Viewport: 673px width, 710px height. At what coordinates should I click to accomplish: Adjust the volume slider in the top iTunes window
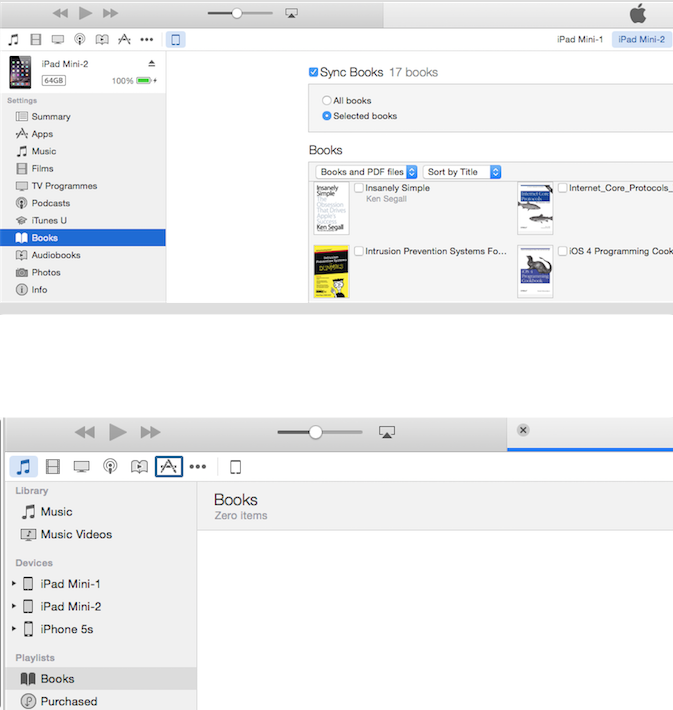pyautogui.click(x=240, y=13)
